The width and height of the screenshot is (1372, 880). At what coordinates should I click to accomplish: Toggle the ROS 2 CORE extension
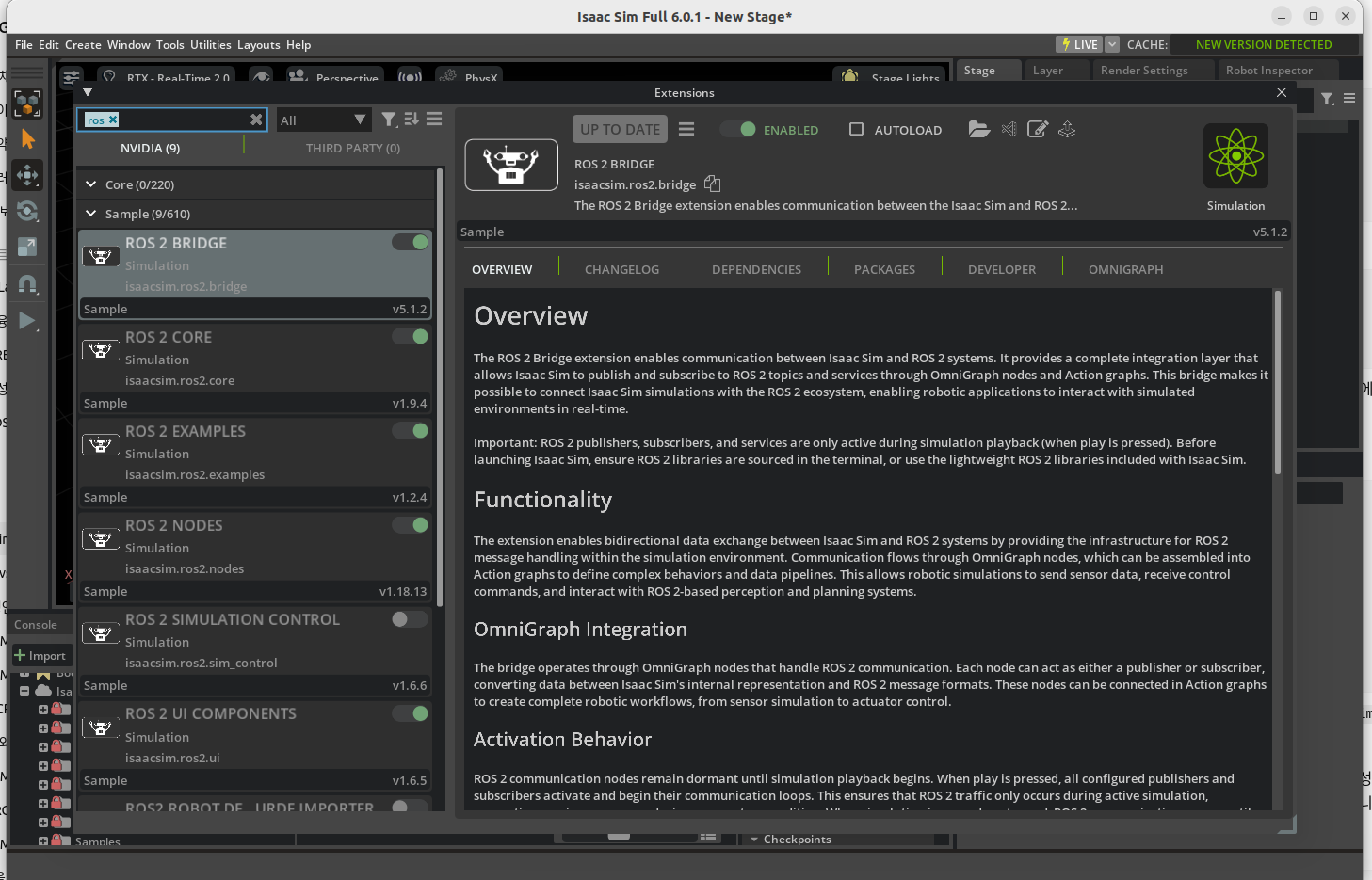point(411,336)
